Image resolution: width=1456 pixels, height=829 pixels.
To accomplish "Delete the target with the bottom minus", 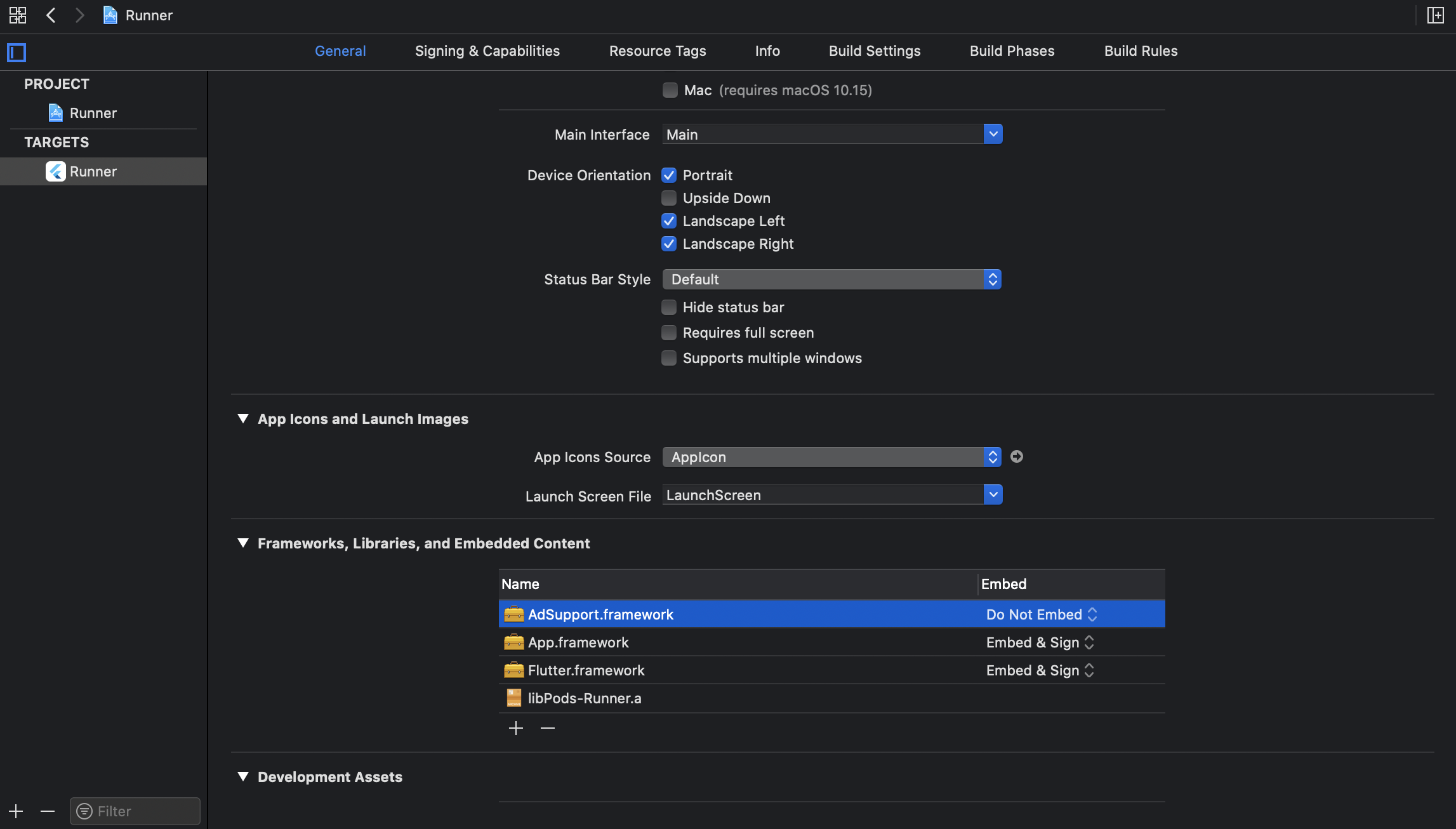I will point(48,811).
